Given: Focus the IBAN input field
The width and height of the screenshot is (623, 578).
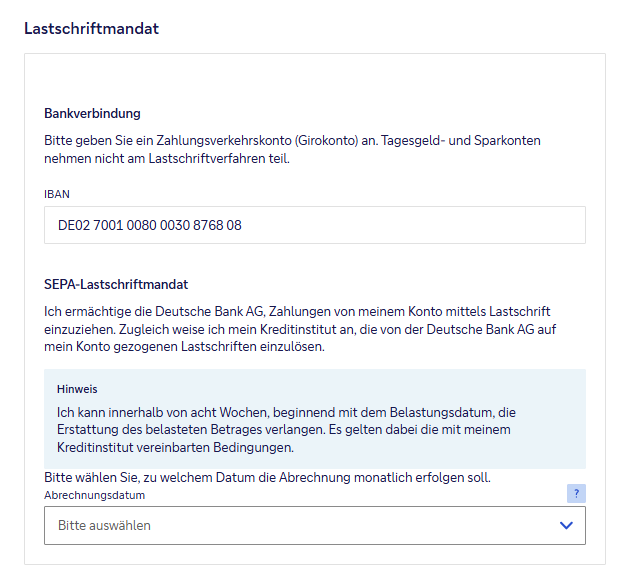Looking at the screenshot, I should coord(314,225).
